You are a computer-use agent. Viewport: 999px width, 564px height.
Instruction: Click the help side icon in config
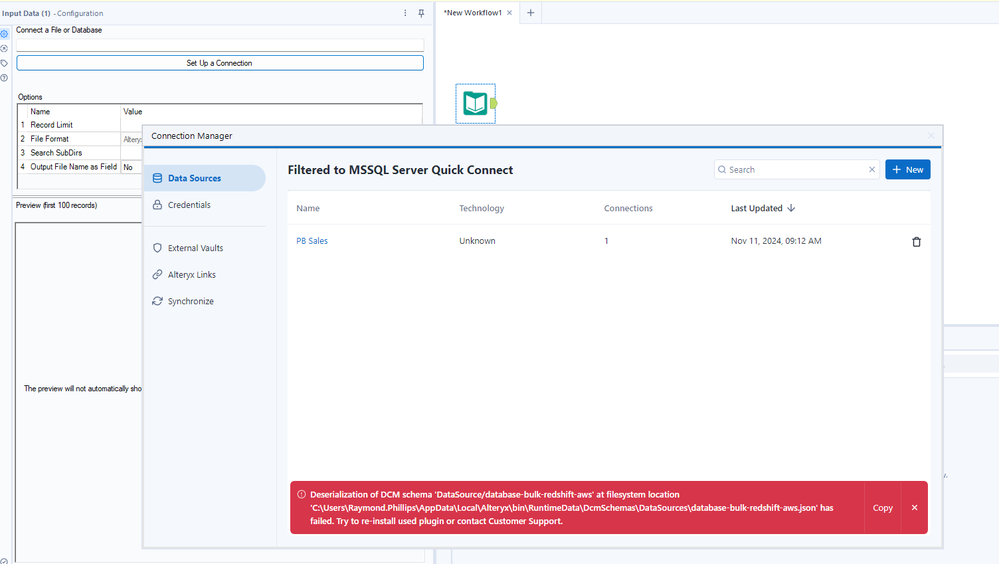pyautogui.click(x=4, y=78)
